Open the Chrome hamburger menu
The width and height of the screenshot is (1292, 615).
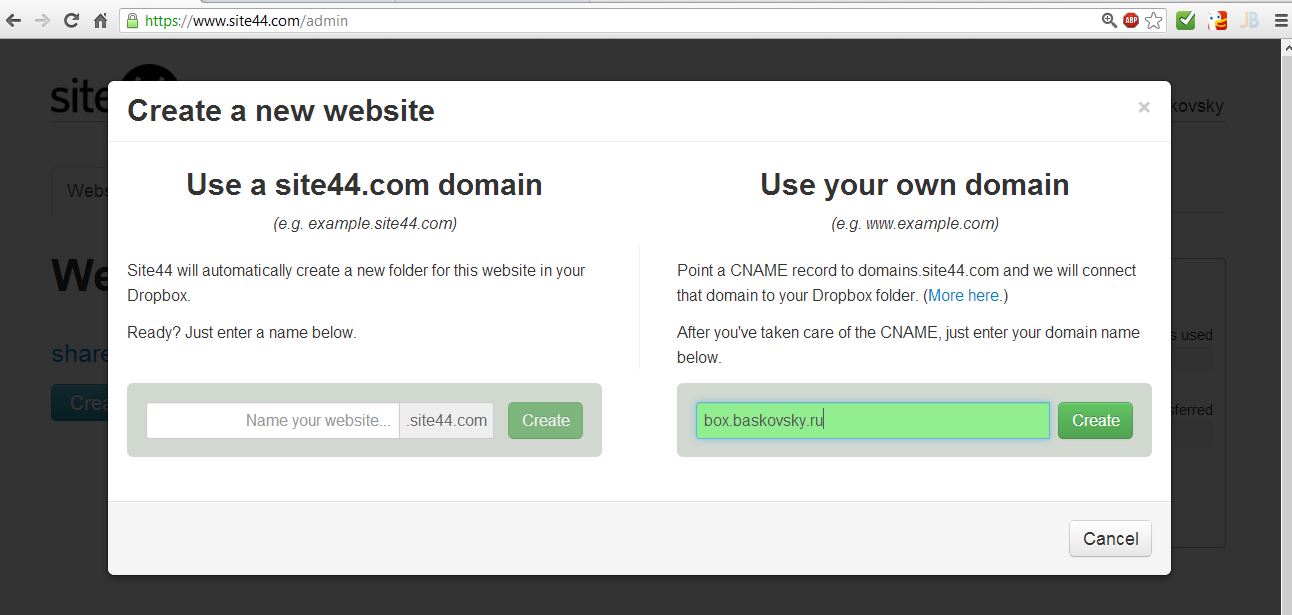tap(1280, 20)
